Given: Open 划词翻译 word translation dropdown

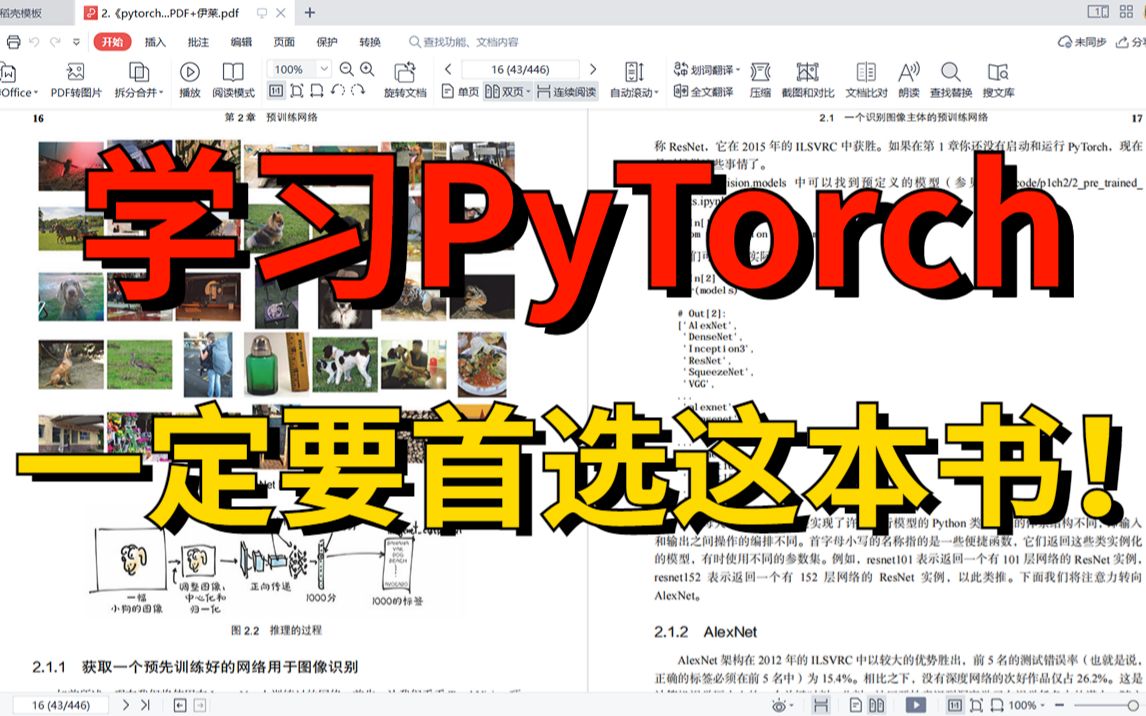Looking at the screenshot, I should coord(706,69).
